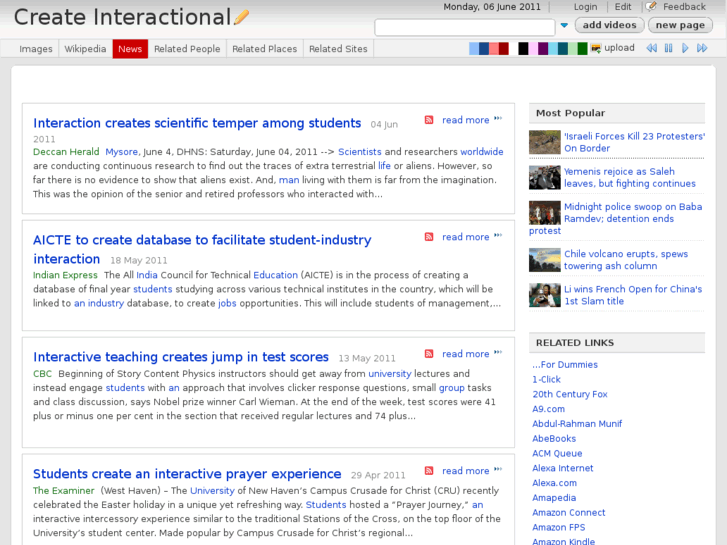The height and width of the screenshot is (545, 727).
Task: Click the new page button
Action: click(680, 25)
